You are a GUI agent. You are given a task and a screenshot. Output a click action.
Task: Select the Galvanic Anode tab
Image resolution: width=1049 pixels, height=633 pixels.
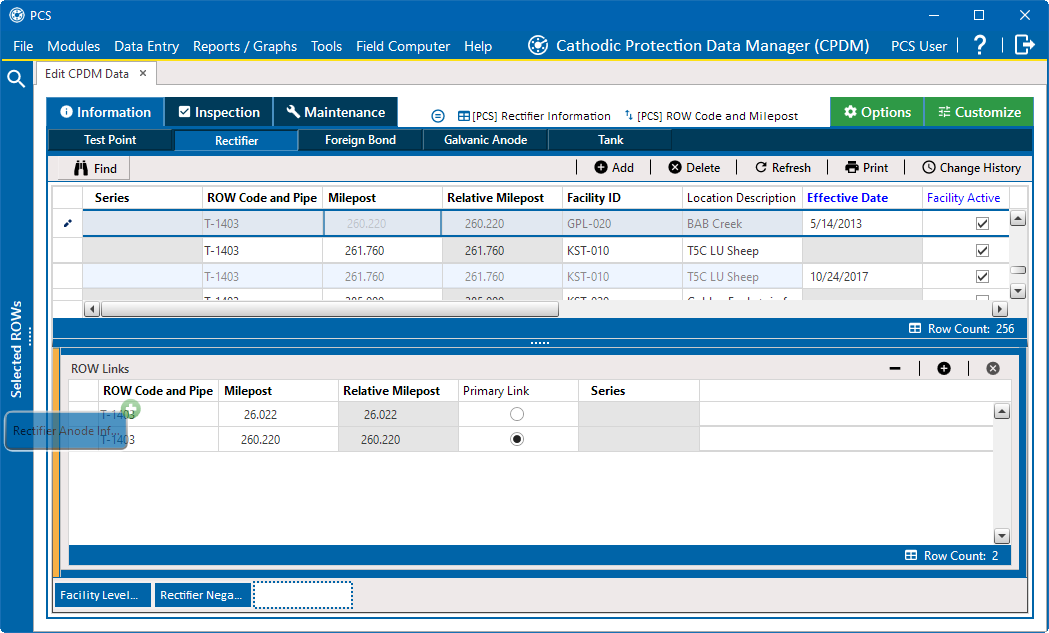pyautogui.click(x=486, y=140)
